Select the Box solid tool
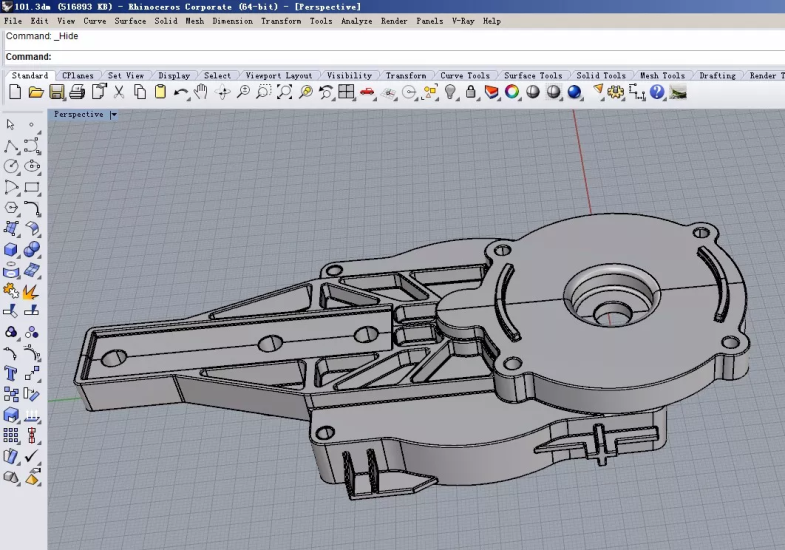785x550 pixels. click(x=11, y=249)
